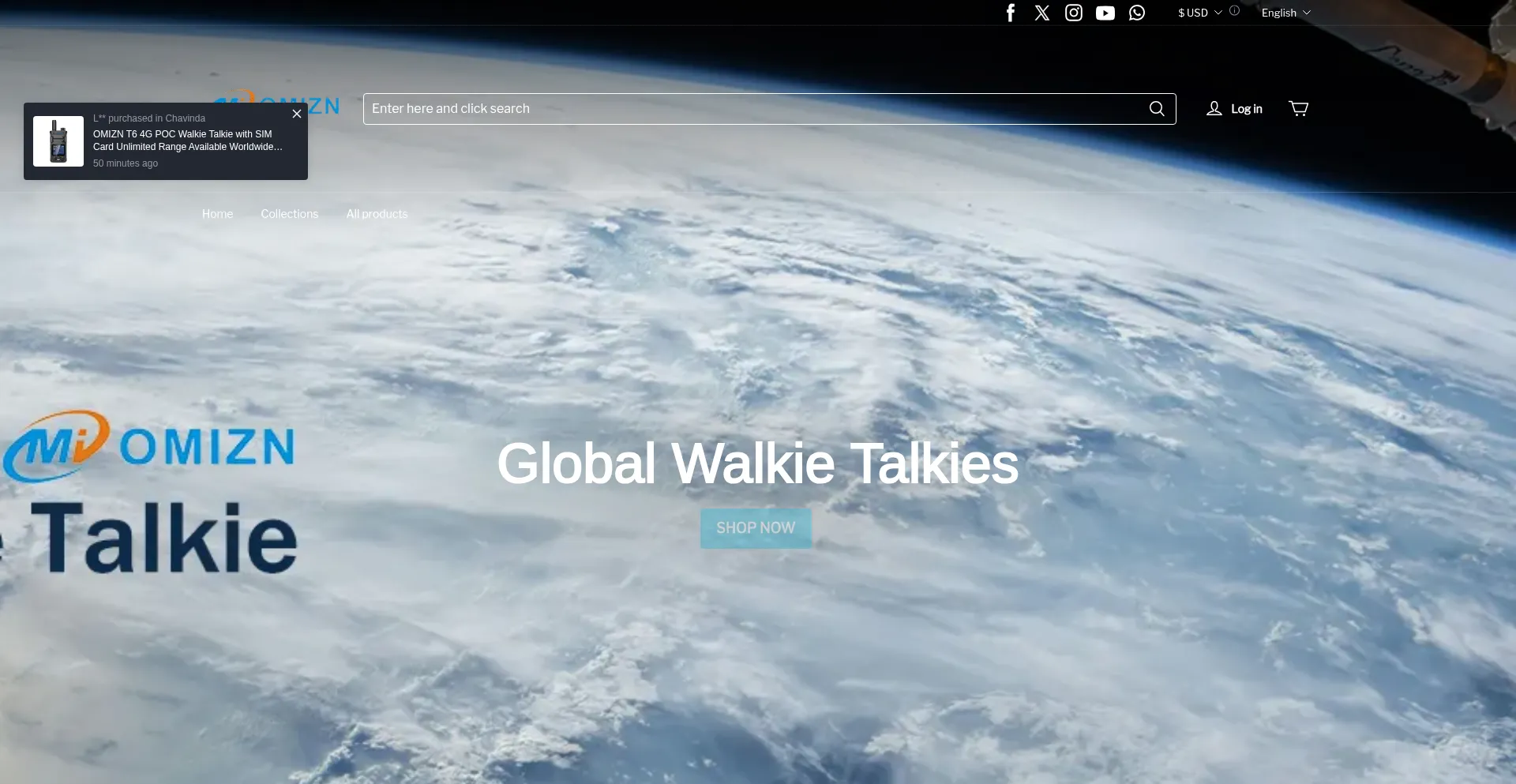Click the currency info icon
The image size is (1516, 784).
tap(1234, 11)
